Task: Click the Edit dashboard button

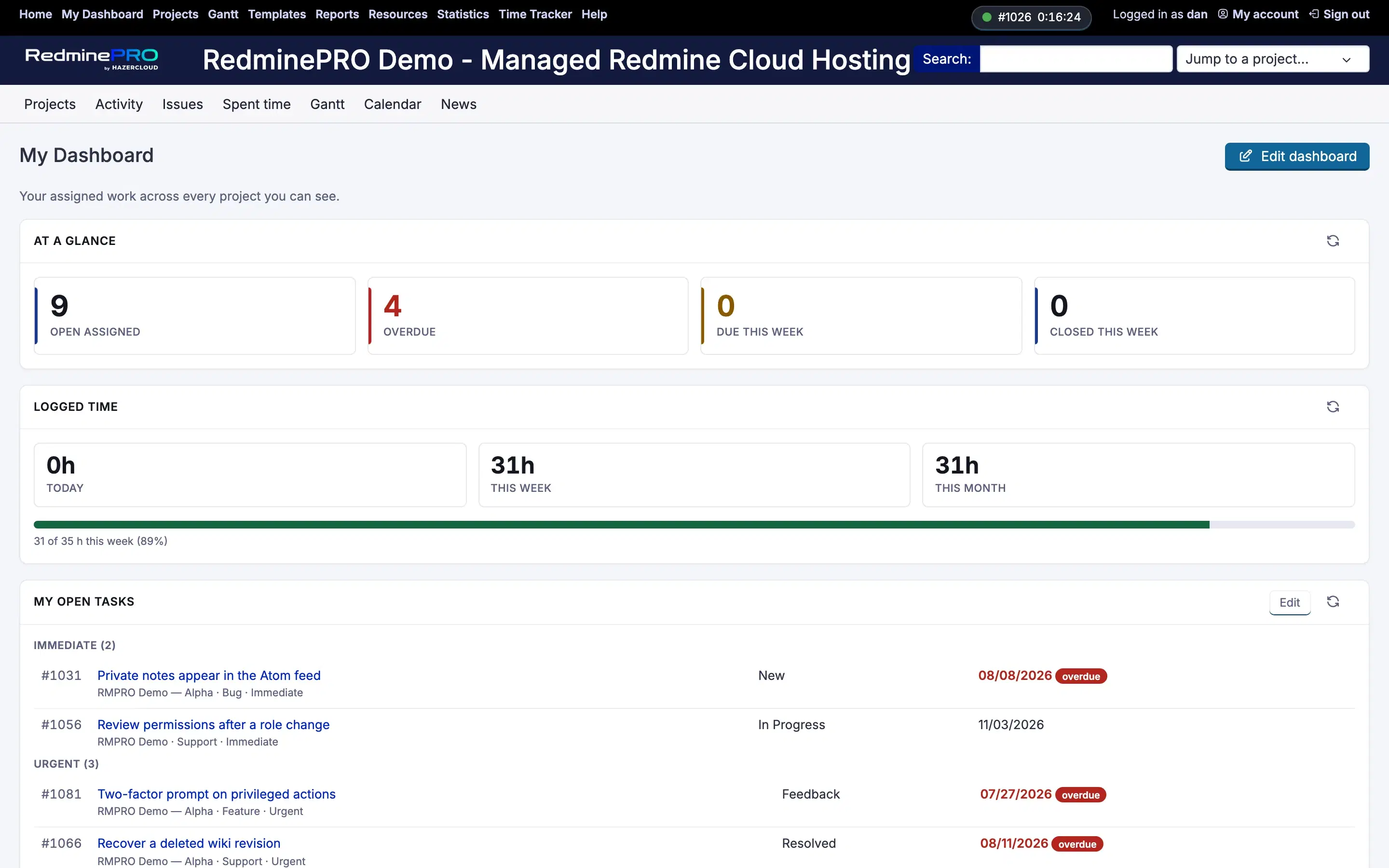Action: [x=1296, y=157]
